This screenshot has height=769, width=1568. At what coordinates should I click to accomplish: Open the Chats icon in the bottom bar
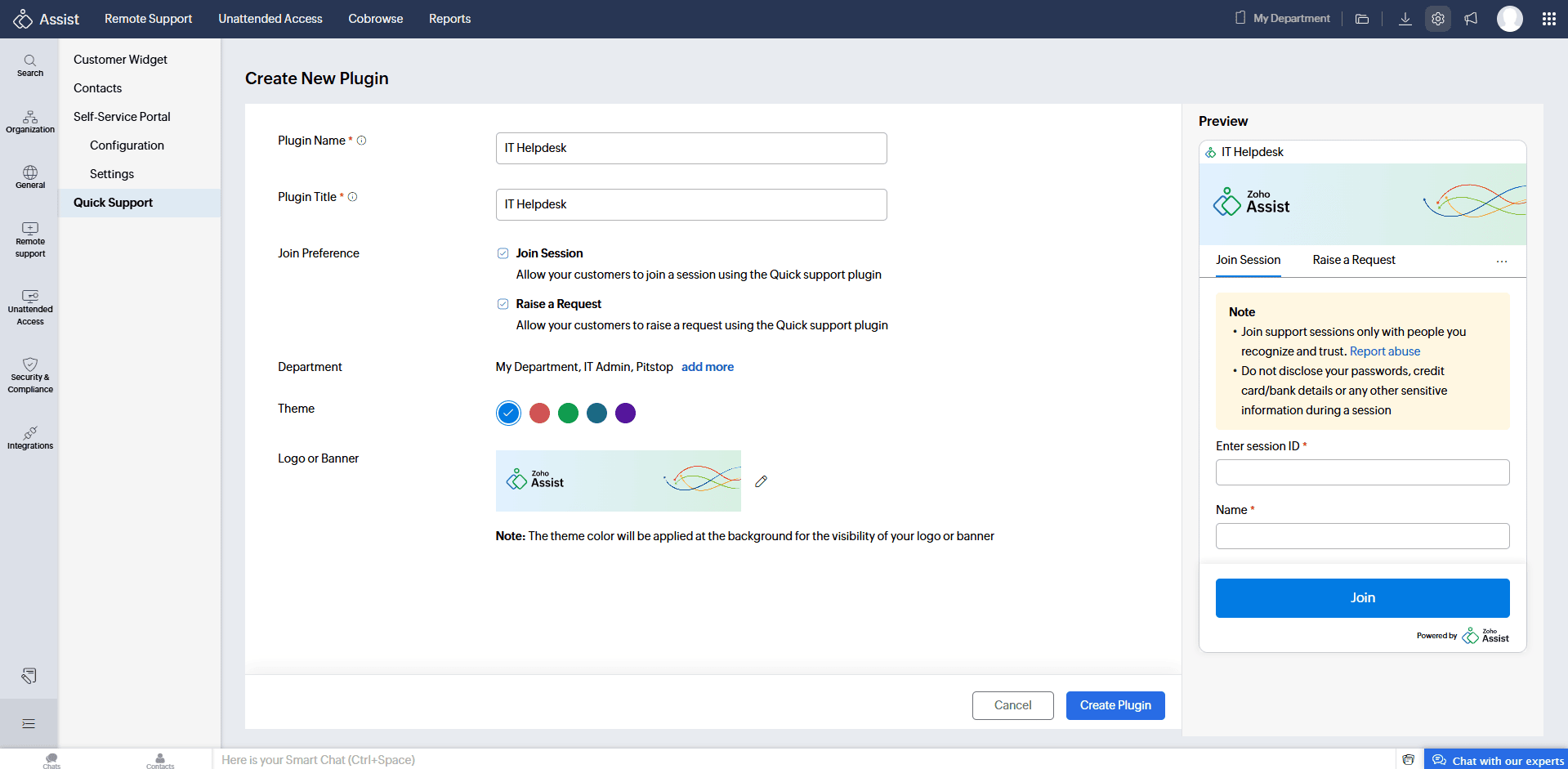[51, 760]
